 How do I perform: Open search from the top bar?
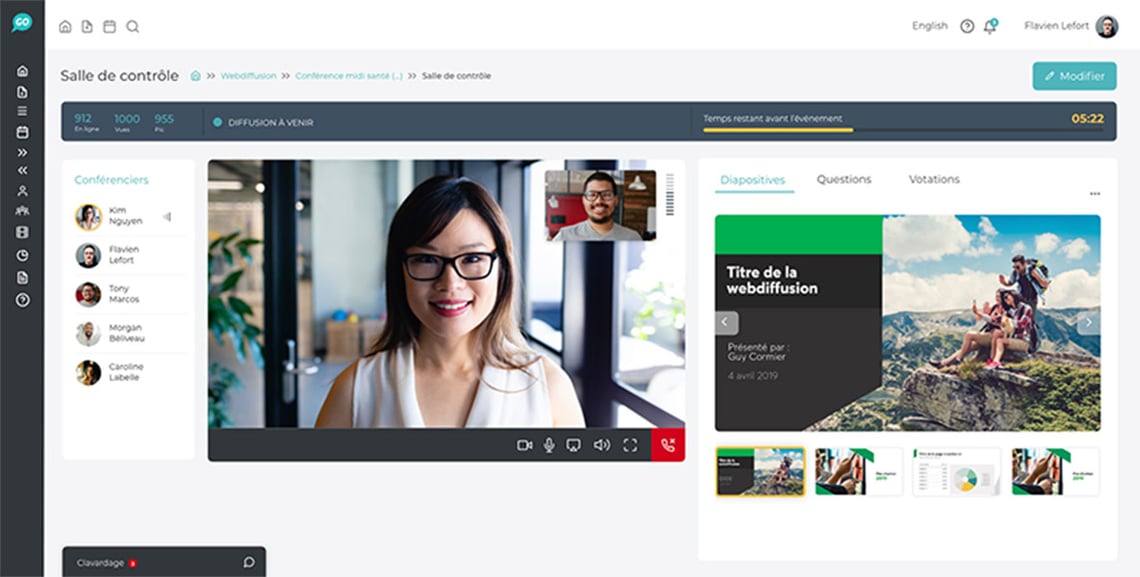(x=133, y=27)
